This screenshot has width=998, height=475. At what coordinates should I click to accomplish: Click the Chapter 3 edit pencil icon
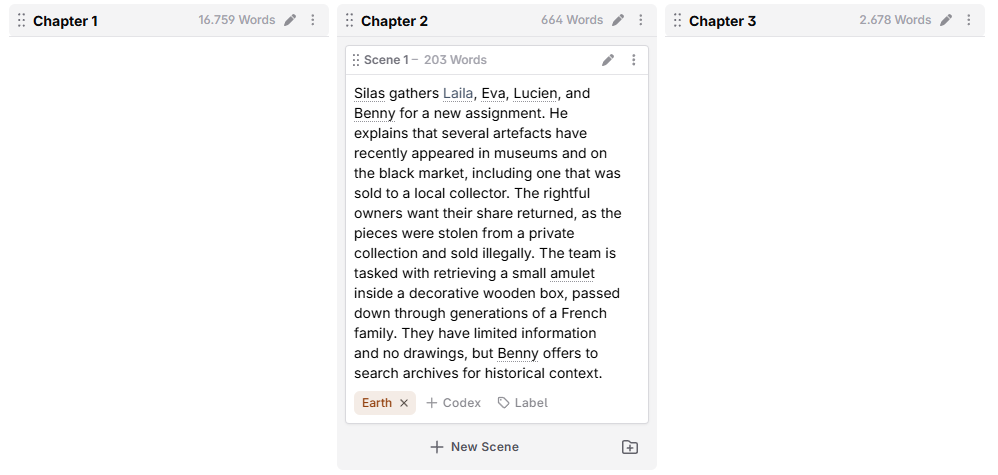(x=946, y=20)
